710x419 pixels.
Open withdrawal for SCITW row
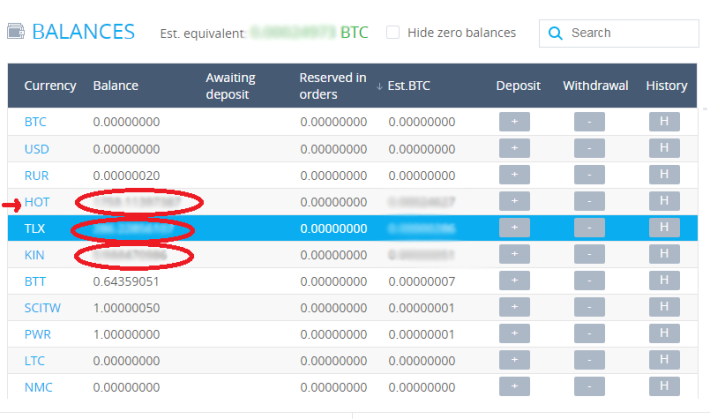point(589,308)
